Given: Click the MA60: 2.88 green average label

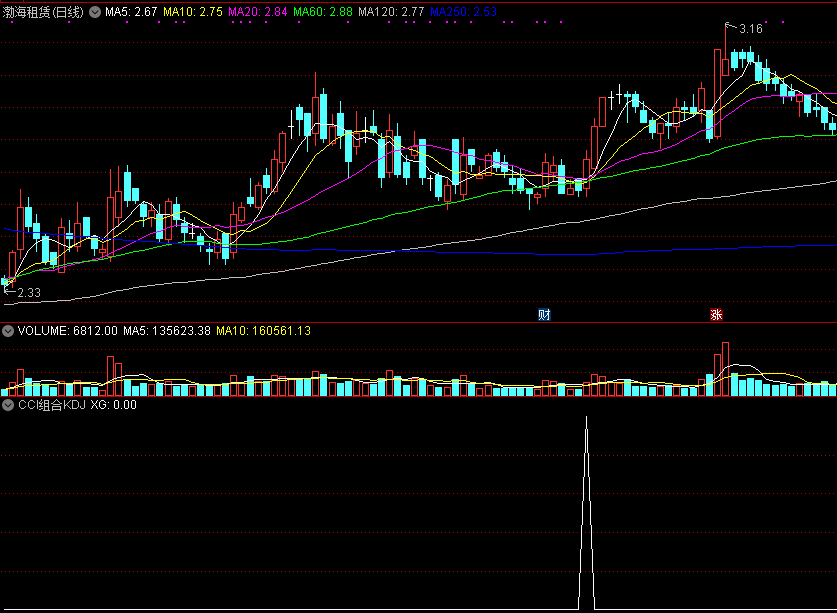Looking at the screenshot, I should [x=323, y=12].
